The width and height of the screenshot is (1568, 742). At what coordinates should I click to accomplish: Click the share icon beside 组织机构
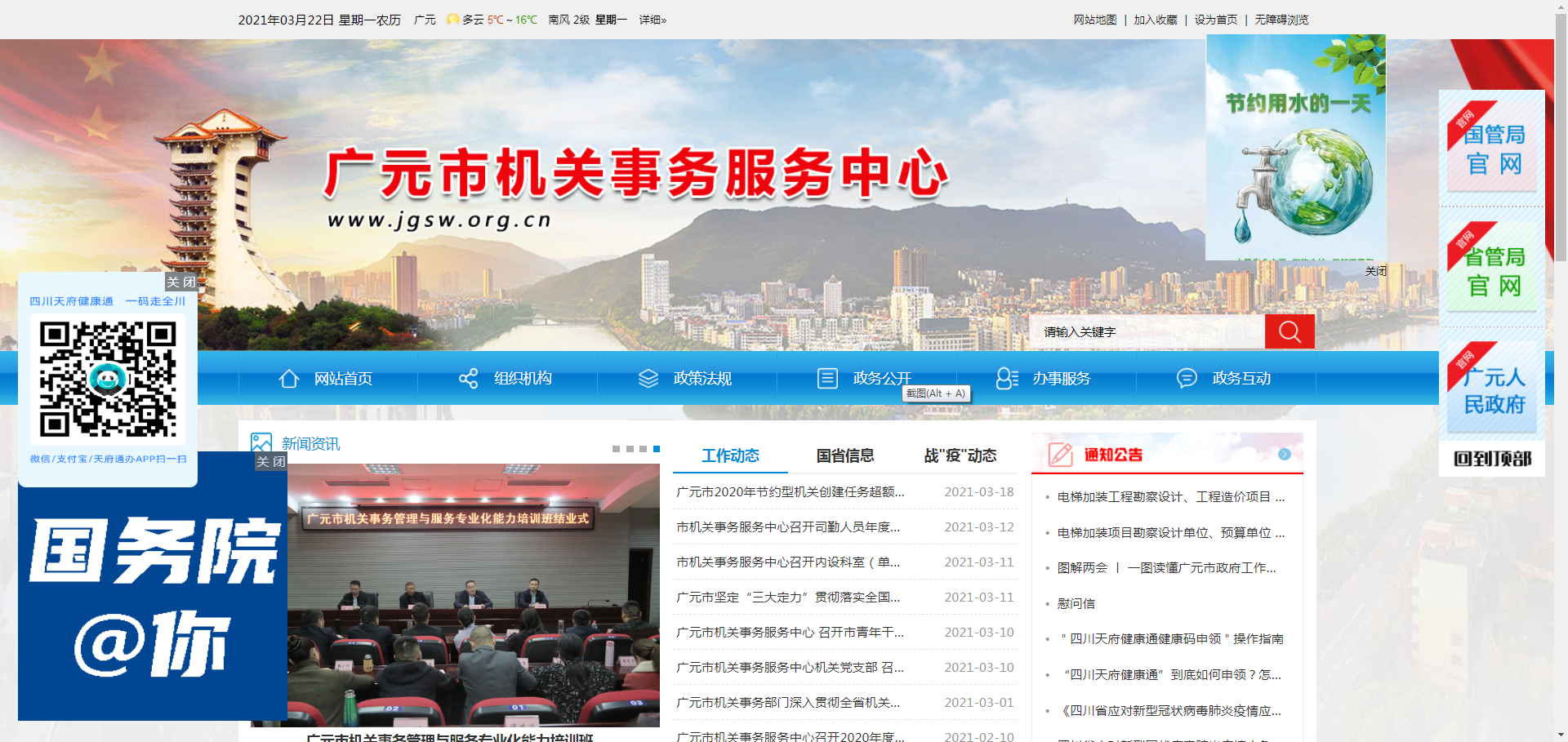pos(468,379)
